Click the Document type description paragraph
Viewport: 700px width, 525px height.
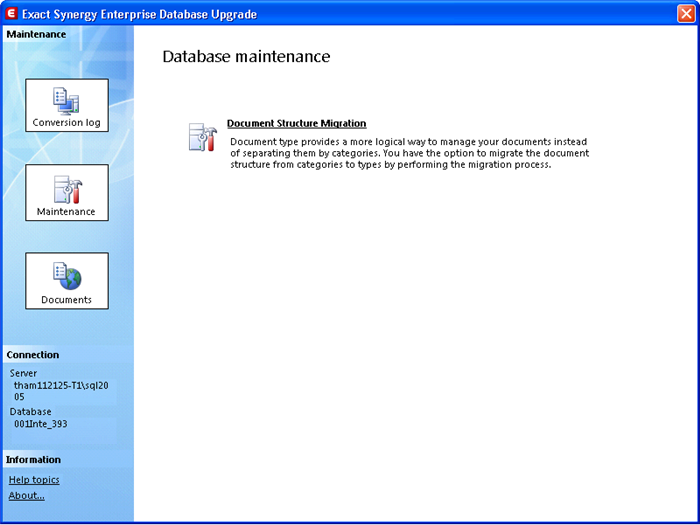pyautogui.click(x=409, y=153)
